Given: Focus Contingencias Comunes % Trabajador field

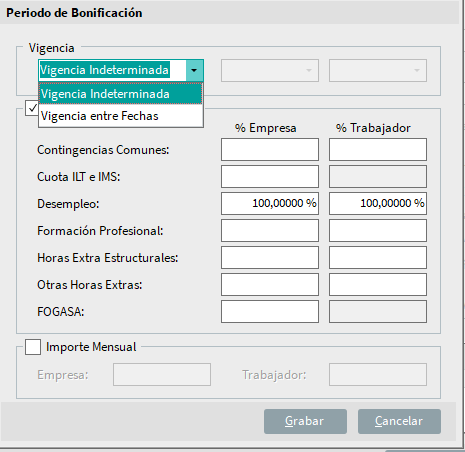Looking at the screenshot, I should (x=378, y=149).
